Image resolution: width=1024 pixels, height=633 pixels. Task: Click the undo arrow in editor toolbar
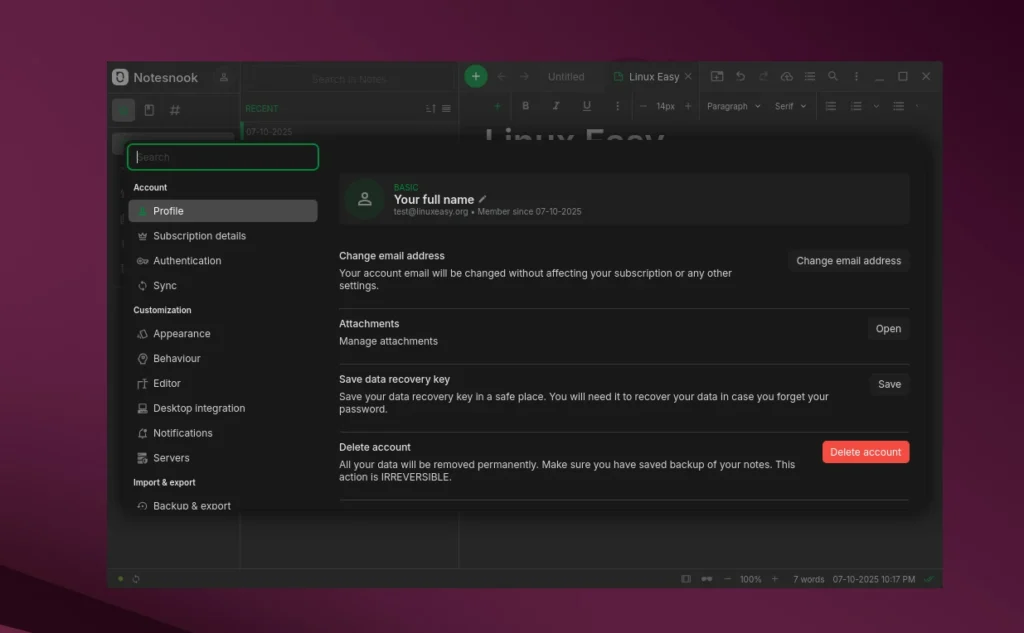[x=740, y=77]
